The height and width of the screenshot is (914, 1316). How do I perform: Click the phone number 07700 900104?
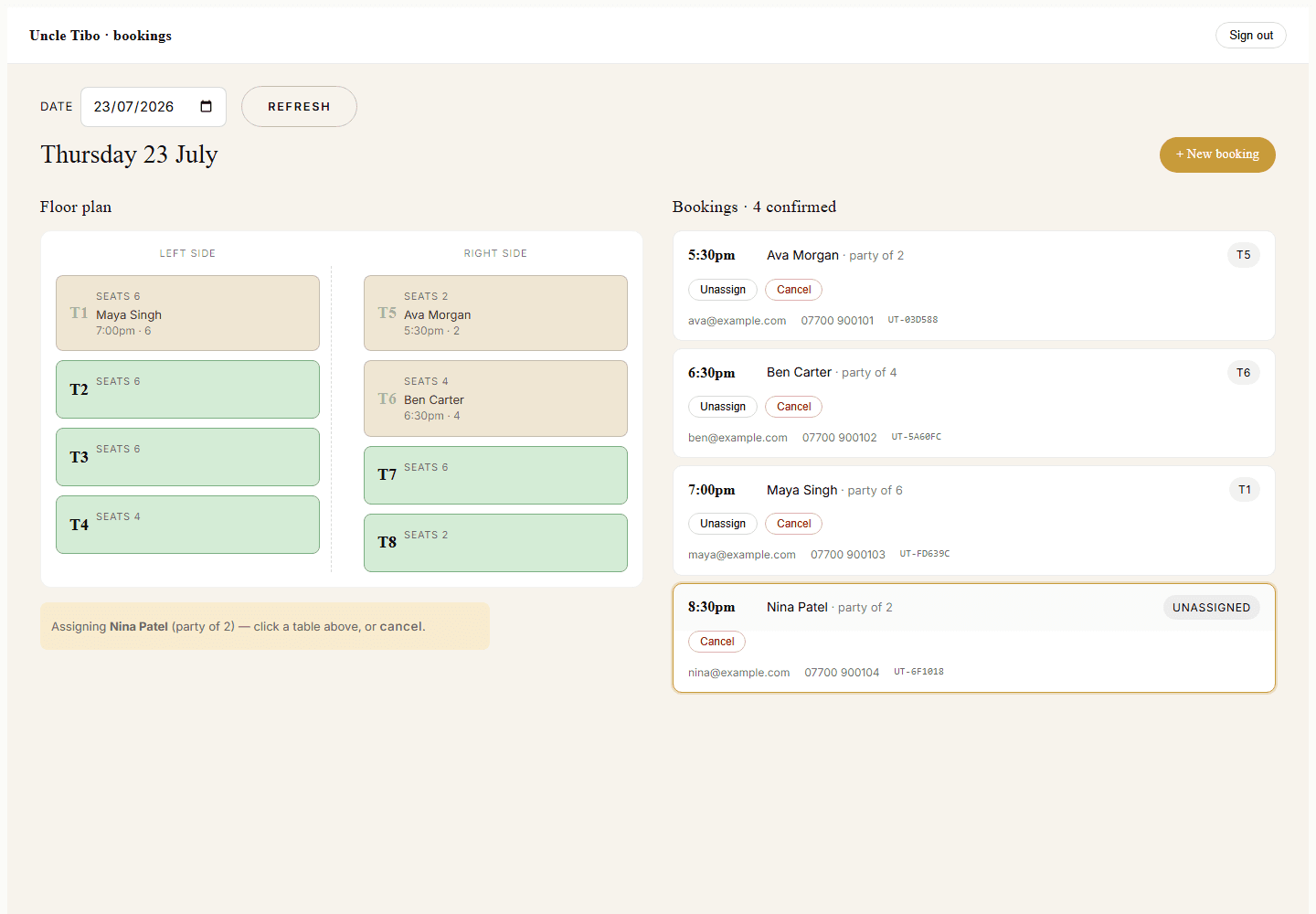click(842, 673)
